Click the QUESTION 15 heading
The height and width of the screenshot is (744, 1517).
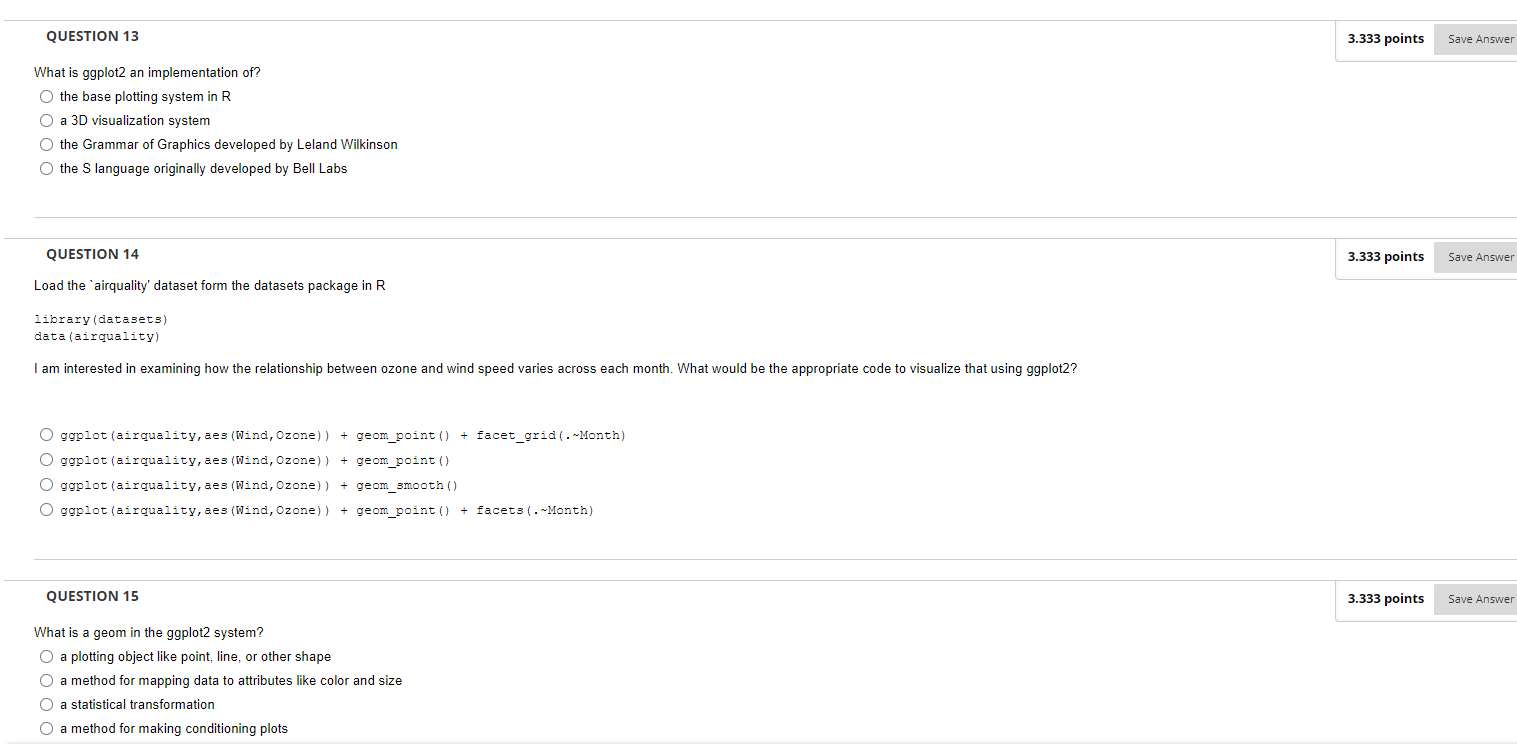pyautogui.click(x=92, y=596)
